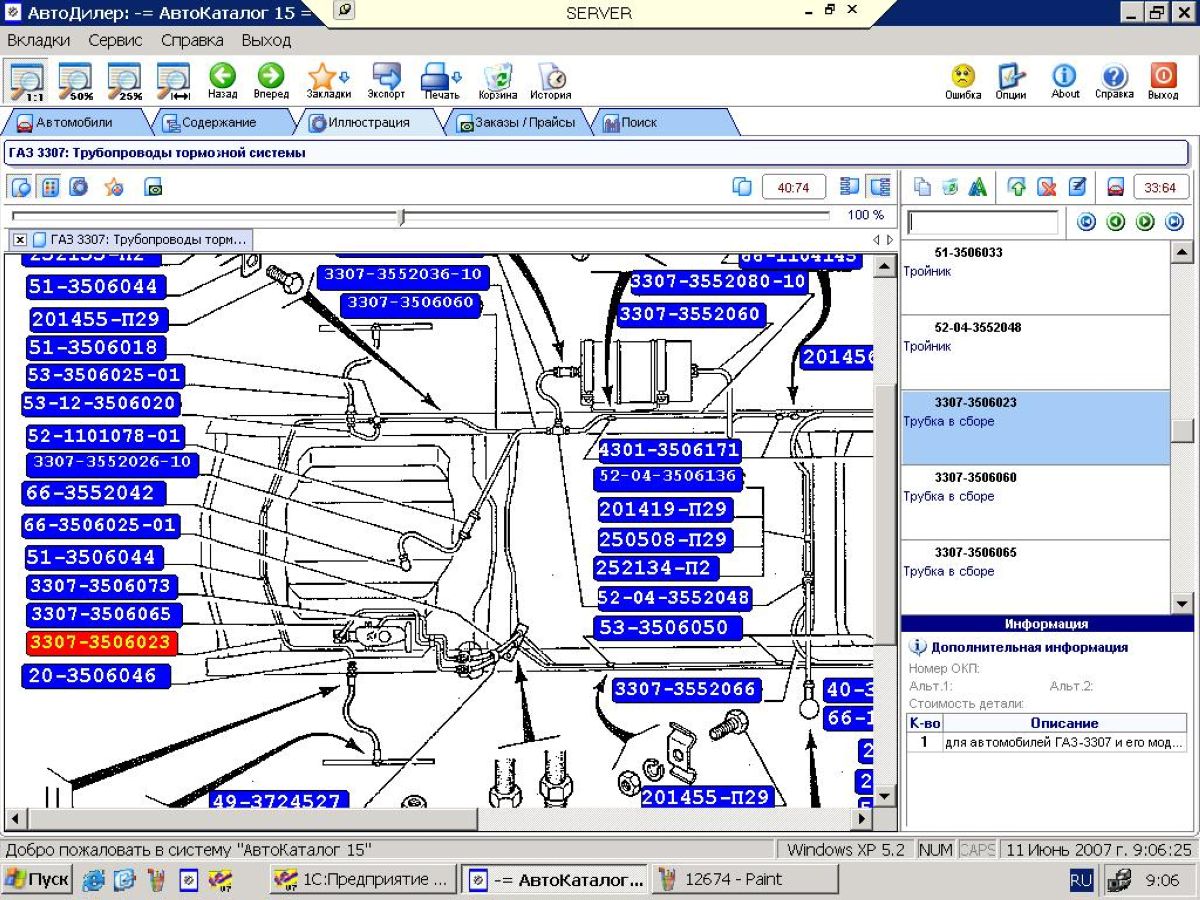
Task: Click the edit note icon in parts panel
Action: pos(1076,187)
